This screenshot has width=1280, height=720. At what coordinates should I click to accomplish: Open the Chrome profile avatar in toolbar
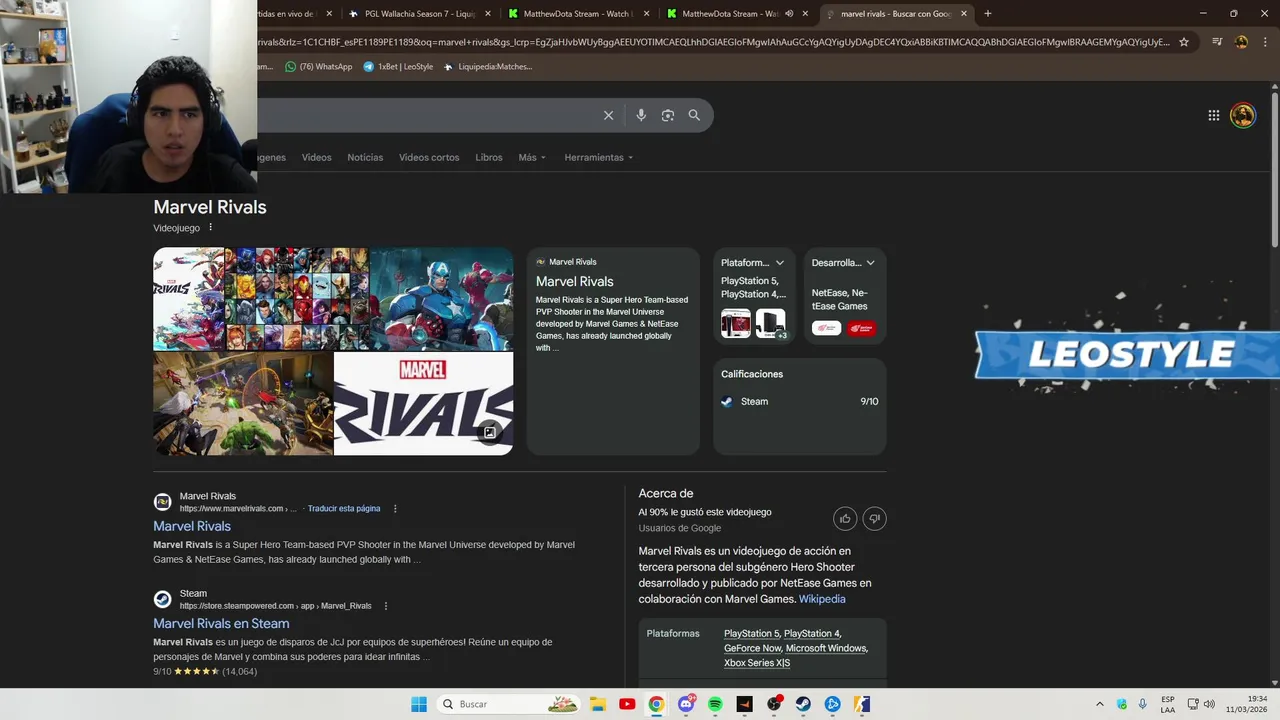point(1241,42)
